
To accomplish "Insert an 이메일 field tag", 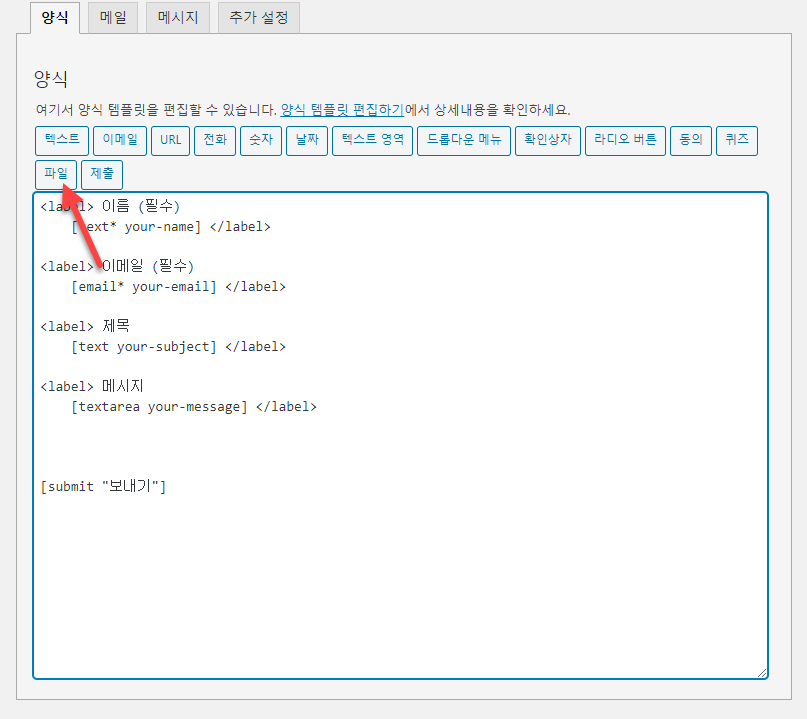I will [120, 141].
